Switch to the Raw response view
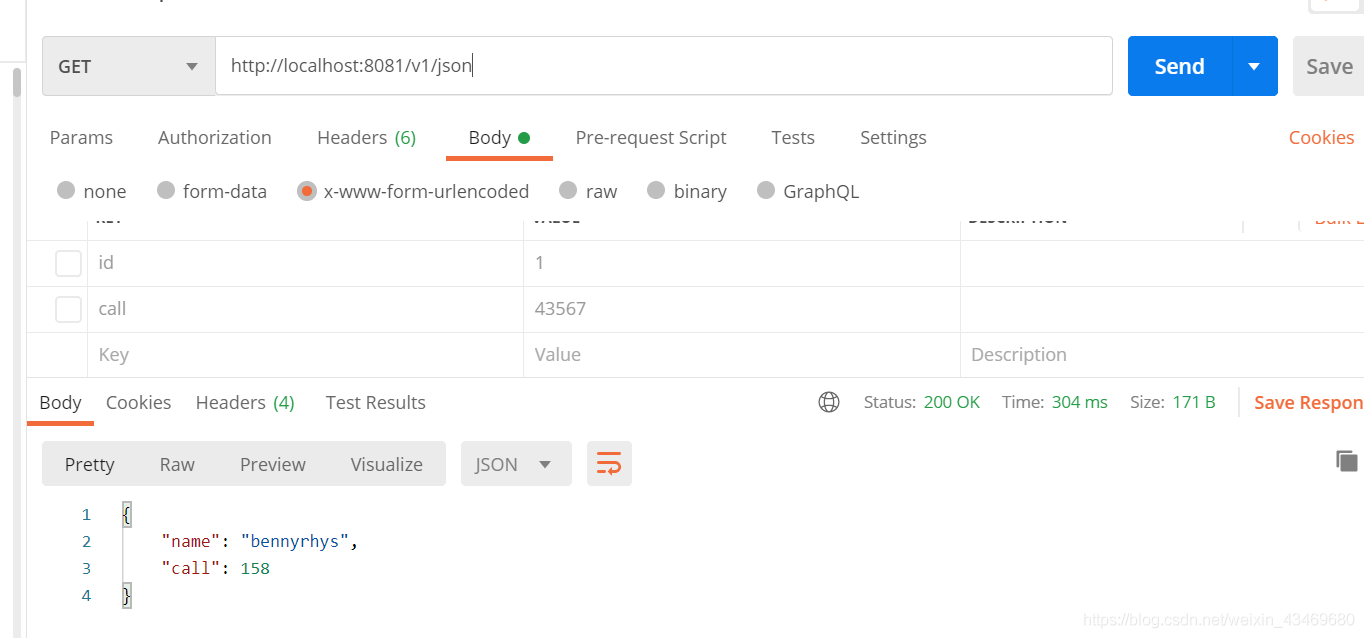 click(176, 463)
